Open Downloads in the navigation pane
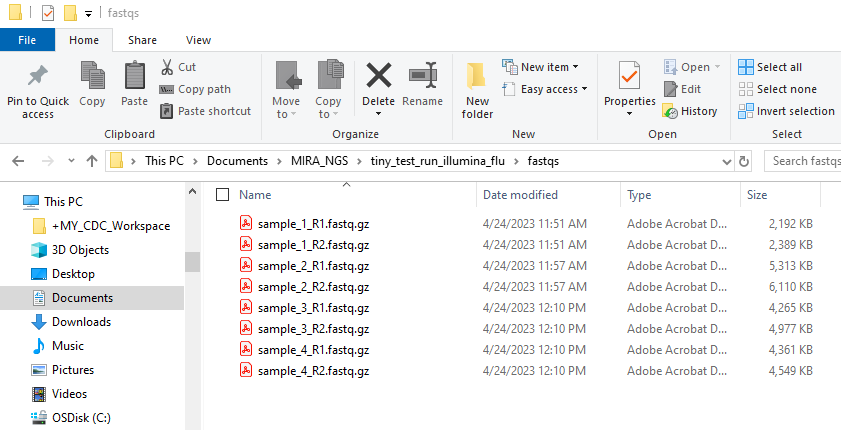Image resolution: width=841 pixels, height=430 pixels. [x=80, y=322]
